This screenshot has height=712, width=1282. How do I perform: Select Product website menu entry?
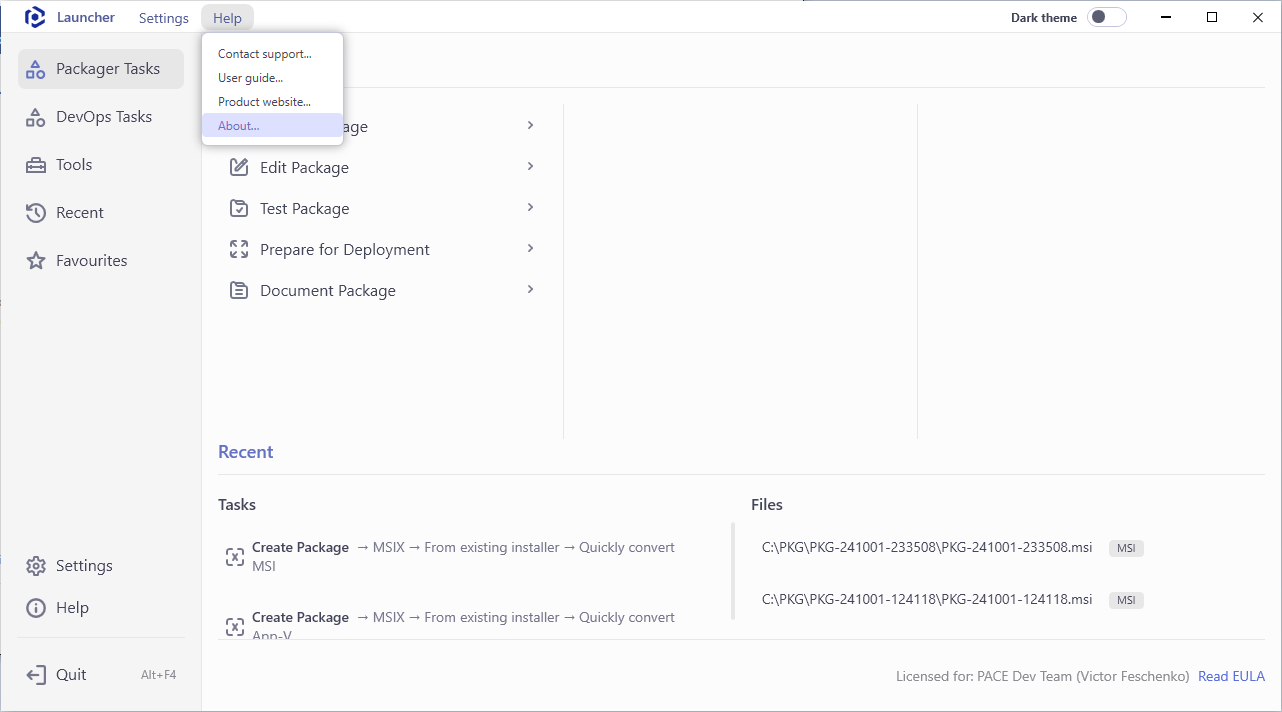(x=272, y=102)
